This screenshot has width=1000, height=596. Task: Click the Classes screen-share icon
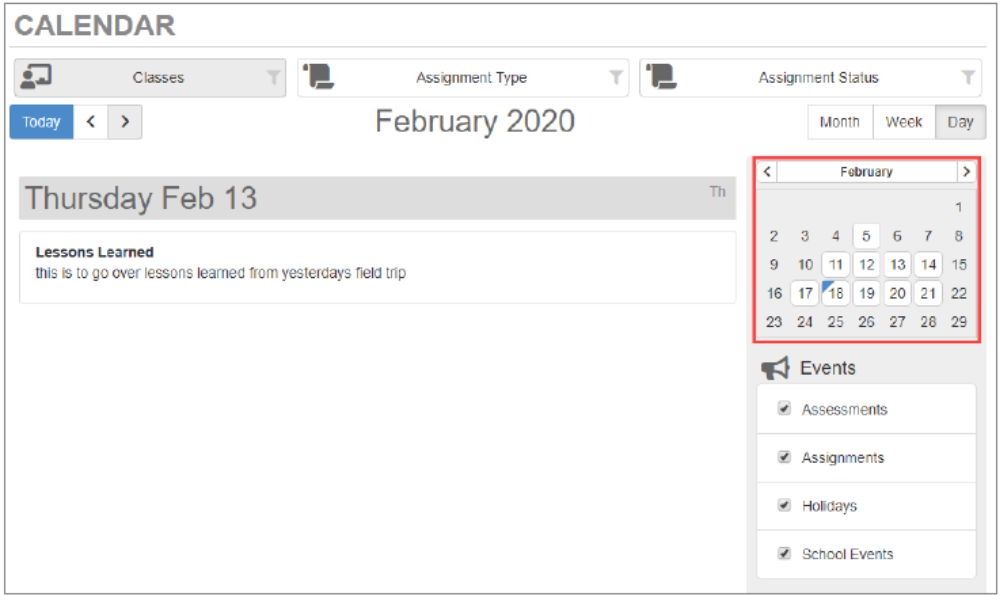point(37,77)
